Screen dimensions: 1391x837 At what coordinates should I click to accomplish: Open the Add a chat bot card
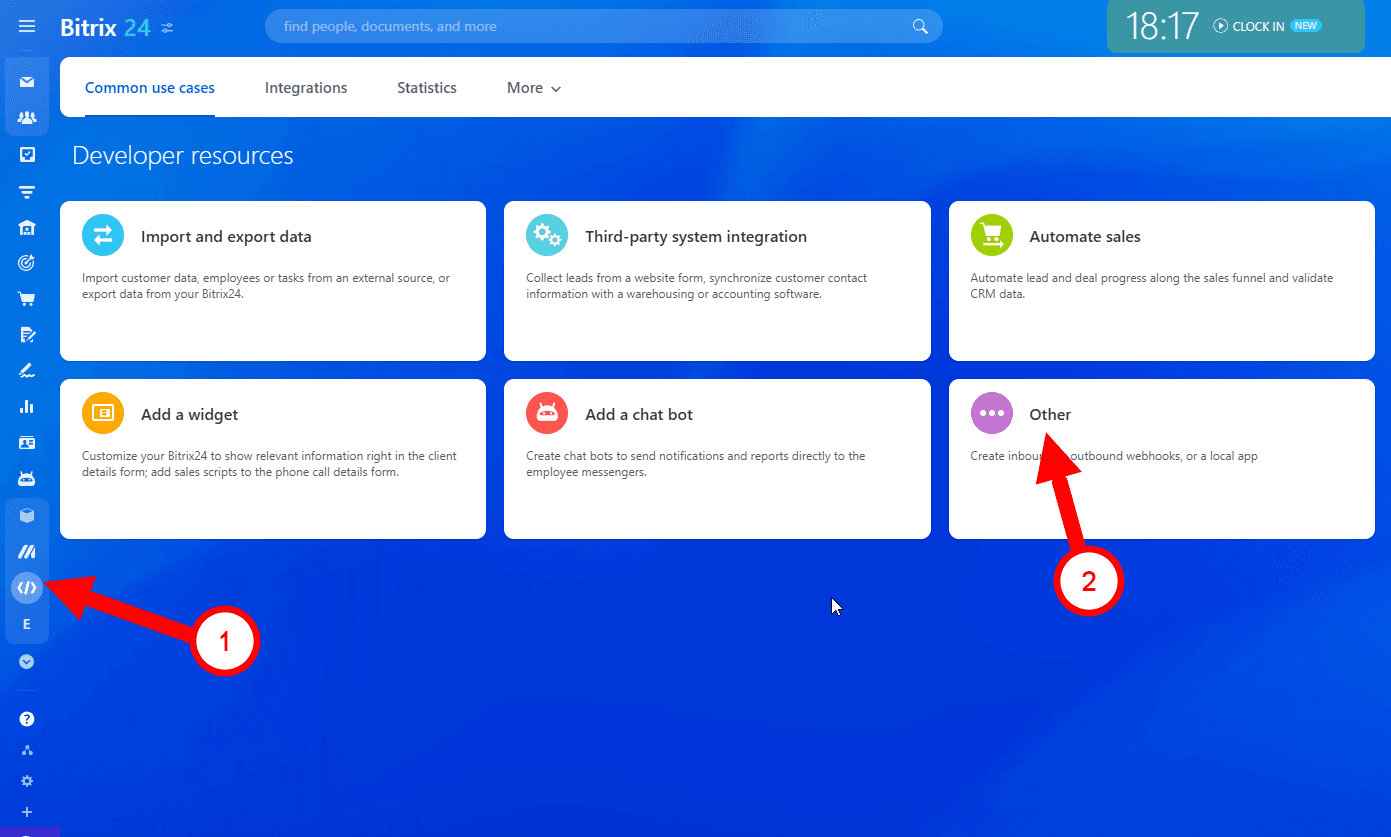coord(717,459)
